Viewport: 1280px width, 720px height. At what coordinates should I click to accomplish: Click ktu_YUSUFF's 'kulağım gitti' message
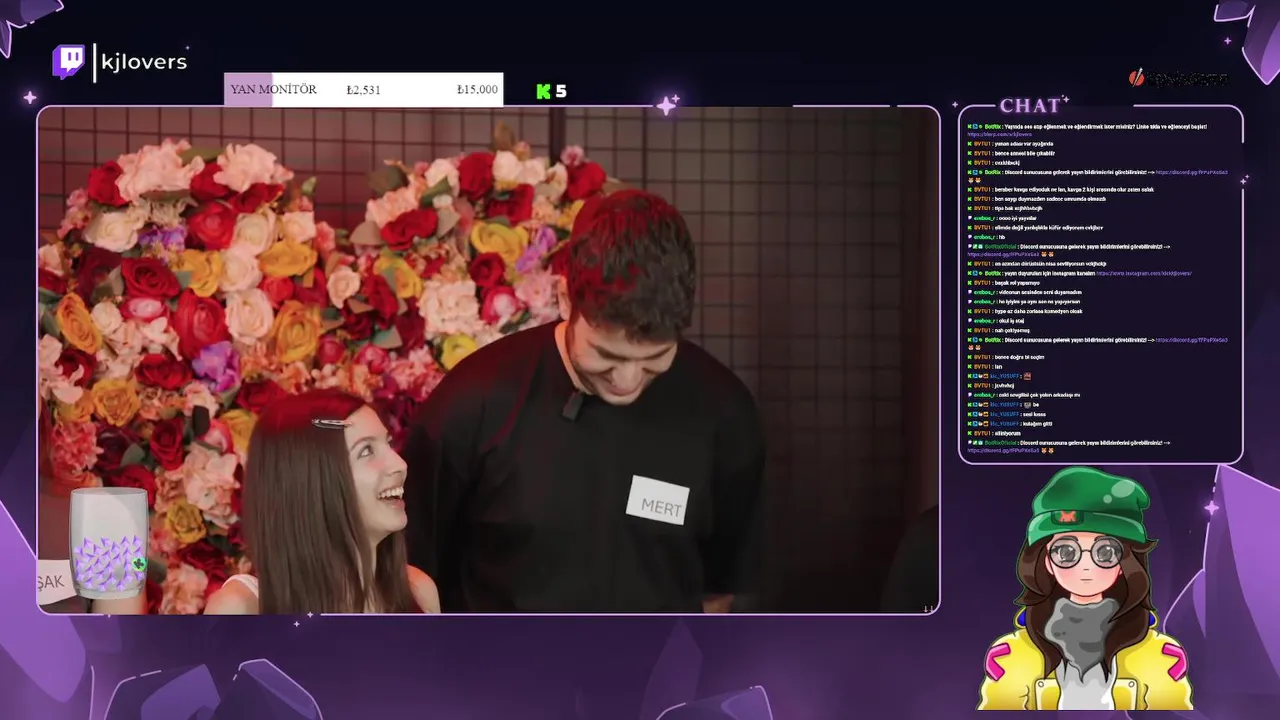click(1009, 424)
